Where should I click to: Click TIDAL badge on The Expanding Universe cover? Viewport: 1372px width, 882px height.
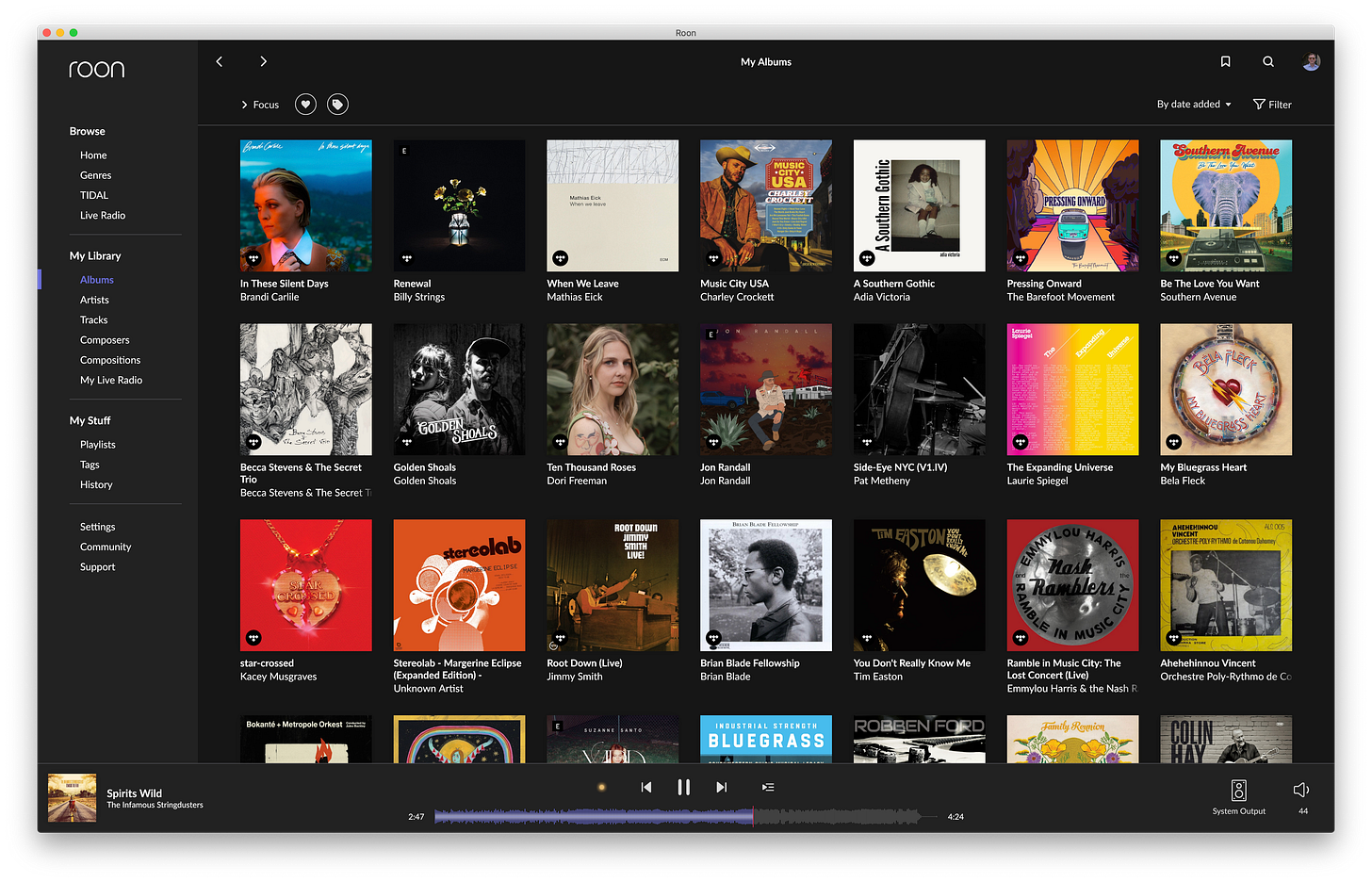click(1021, 442)
